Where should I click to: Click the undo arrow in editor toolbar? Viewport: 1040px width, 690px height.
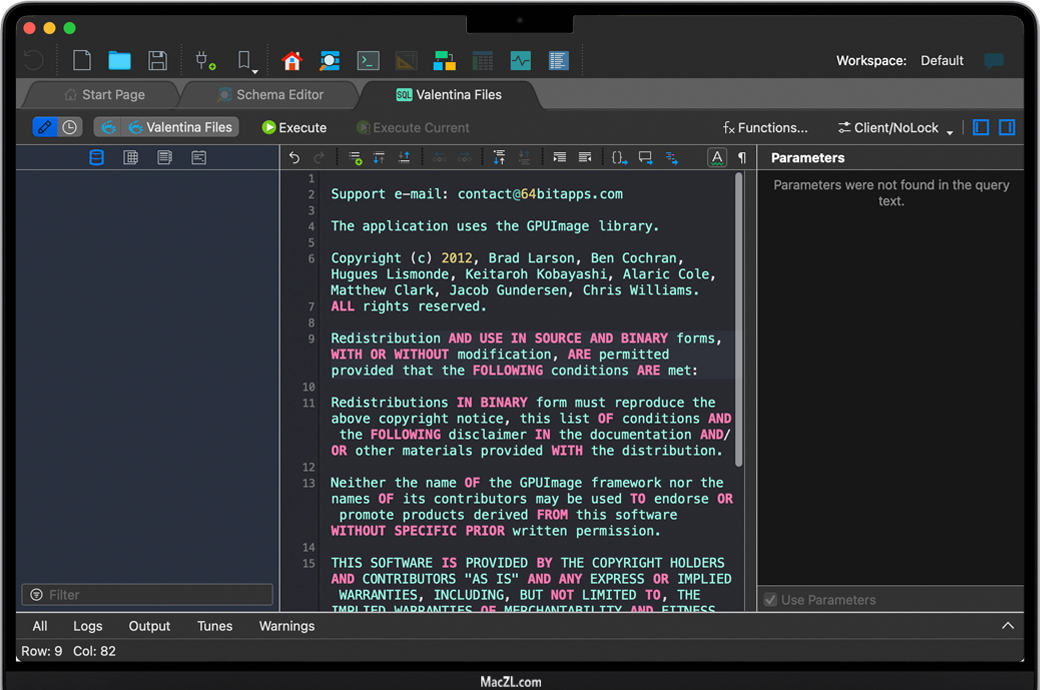[294, 158]
